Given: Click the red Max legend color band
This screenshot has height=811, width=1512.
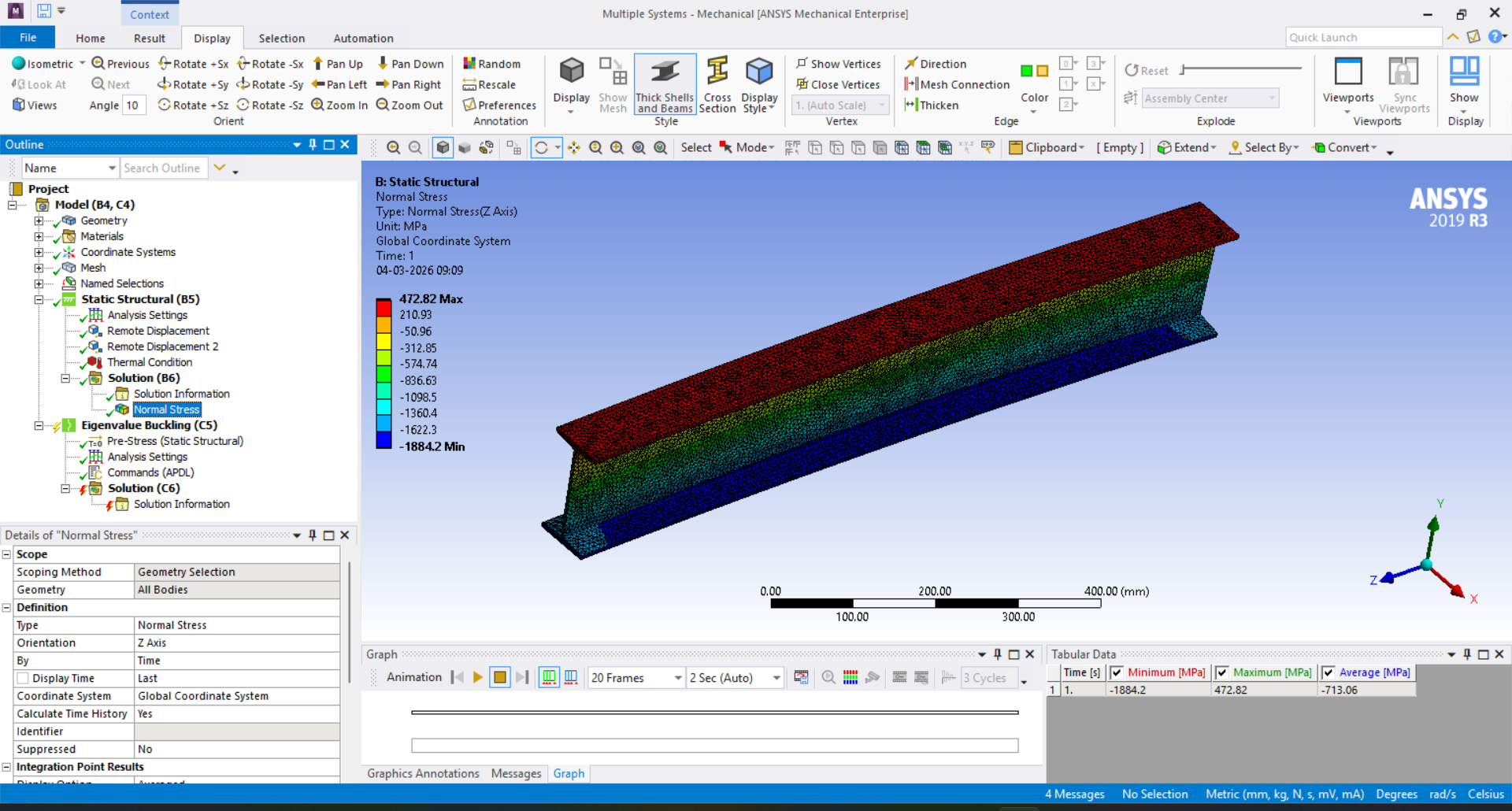Looking at the screenshot, I should (x=384, y=307).
